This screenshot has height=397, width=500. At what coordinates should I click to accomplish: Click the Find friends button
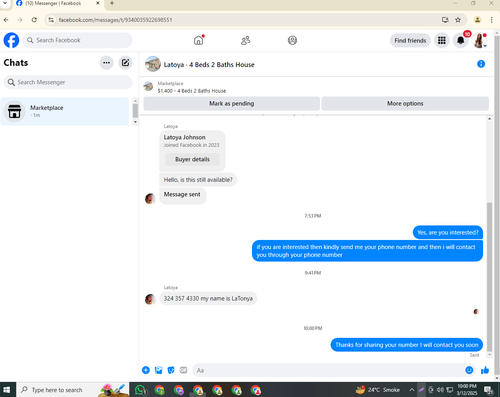pos(410,40)
